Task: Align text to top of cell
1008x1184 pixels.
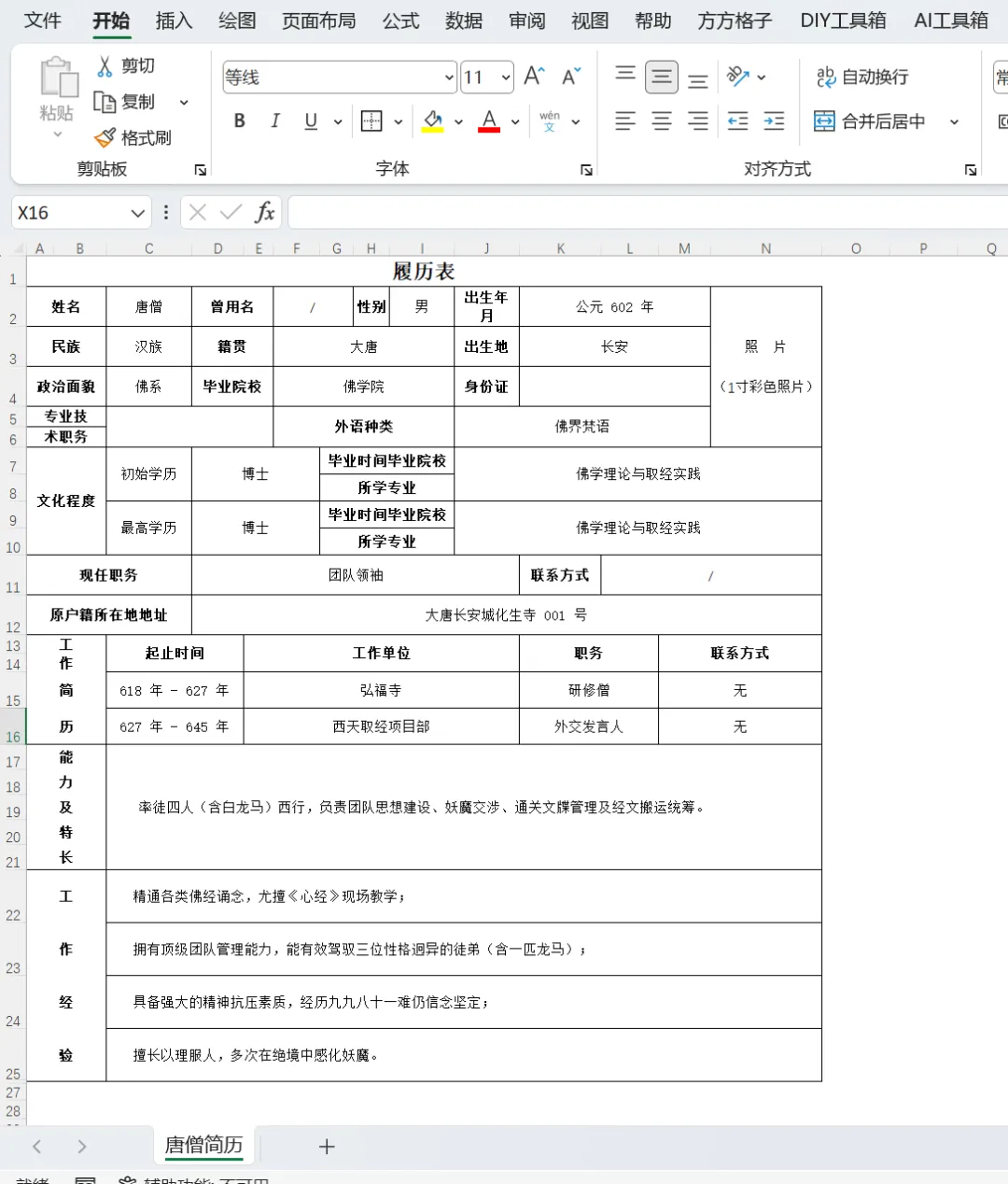Action: 625,76
